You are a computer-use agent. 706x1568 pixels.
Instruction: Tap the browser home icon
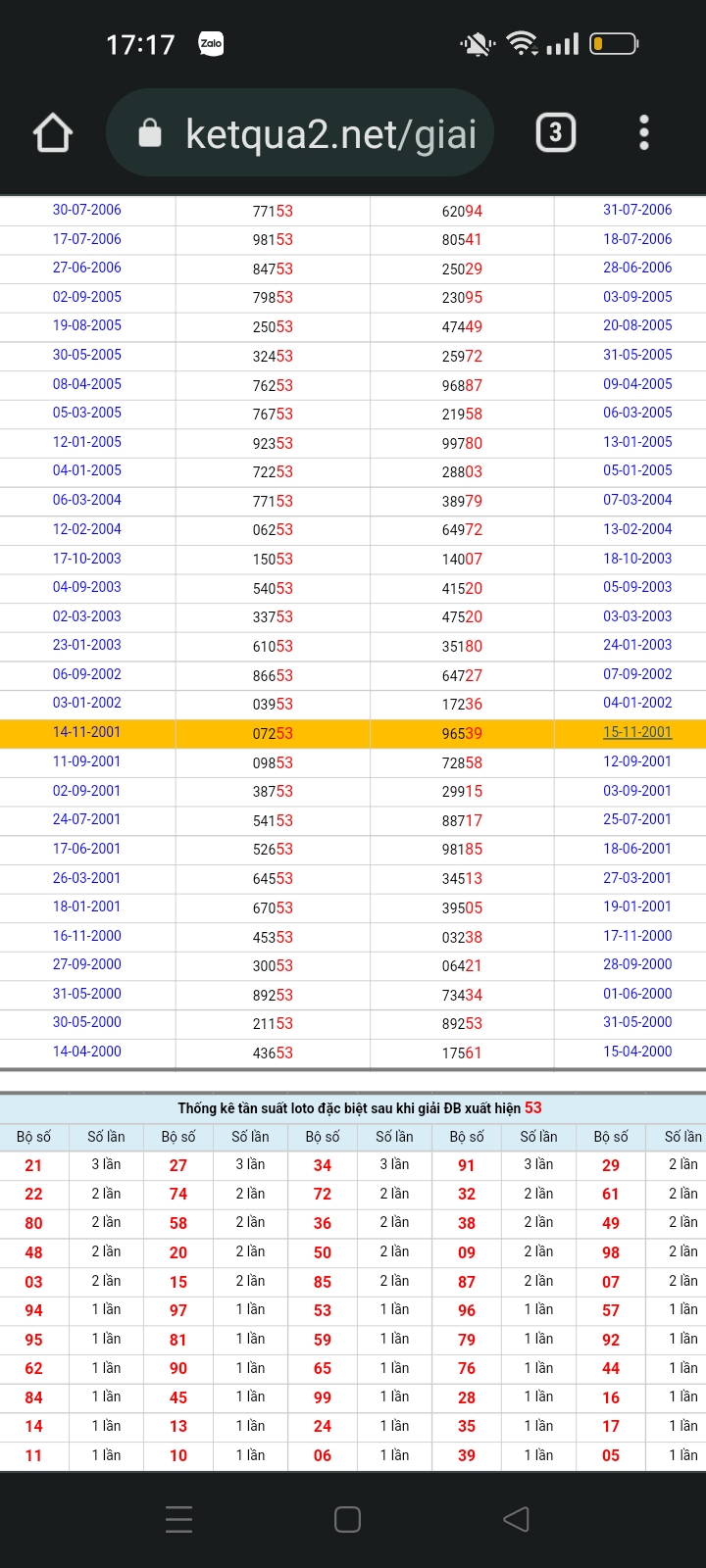coord(53,132)
